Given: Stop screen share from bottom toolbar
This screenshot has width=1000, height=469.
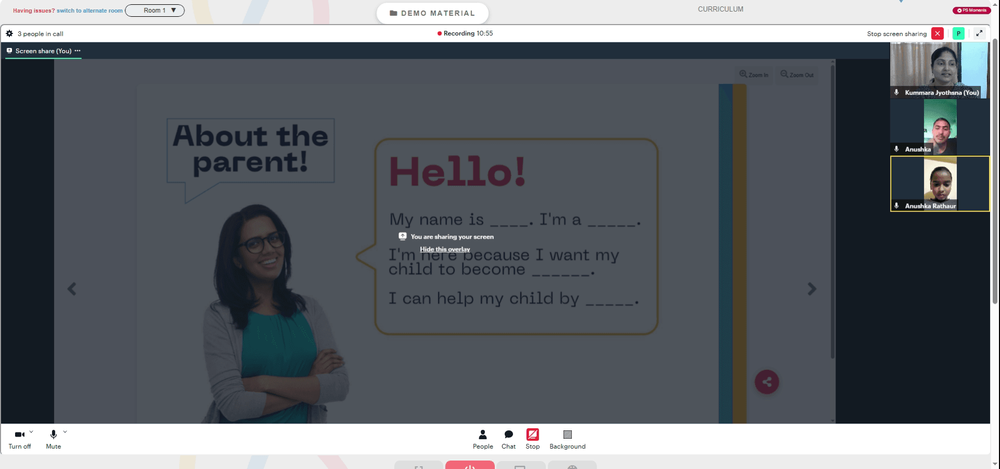Looking at the screenshot, I should (533, 439).
